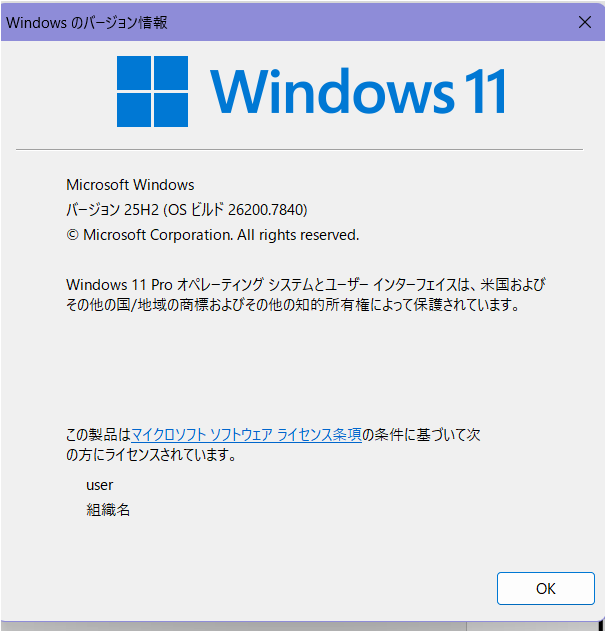
Task: Open the マイクロソフト ソフトウェア ライセンス条項 link
Action: pyautogui.click(x=246, y=434)
